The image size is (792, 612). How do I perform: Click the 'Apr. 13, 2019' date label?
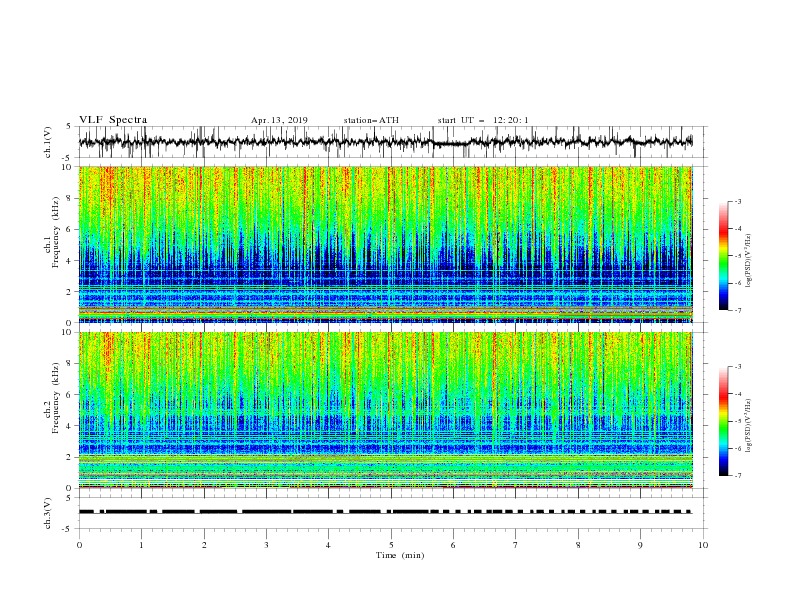point(279,120)
